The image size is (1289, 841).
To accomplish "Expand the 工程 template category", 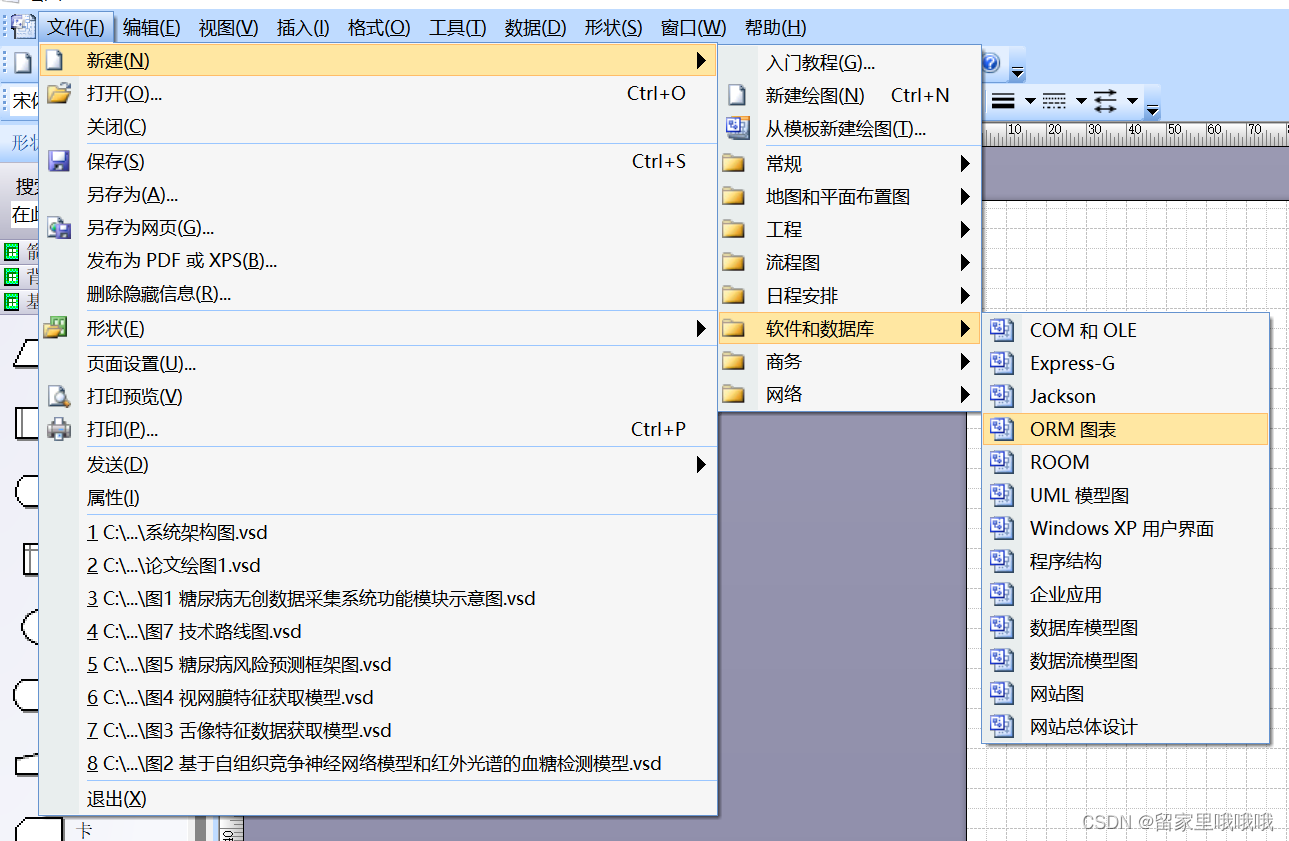I will pos(965,229).
